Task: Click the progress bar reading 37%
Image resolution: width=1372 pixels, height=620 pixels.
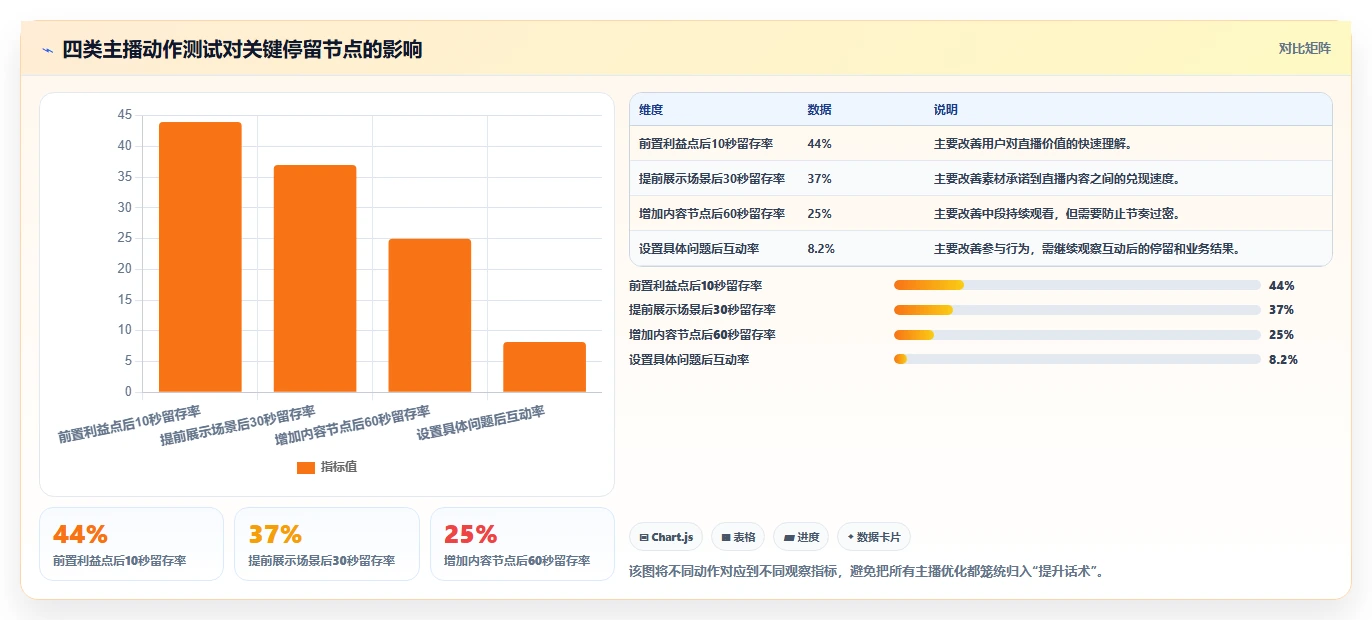Action: (x=1077, y=310)
